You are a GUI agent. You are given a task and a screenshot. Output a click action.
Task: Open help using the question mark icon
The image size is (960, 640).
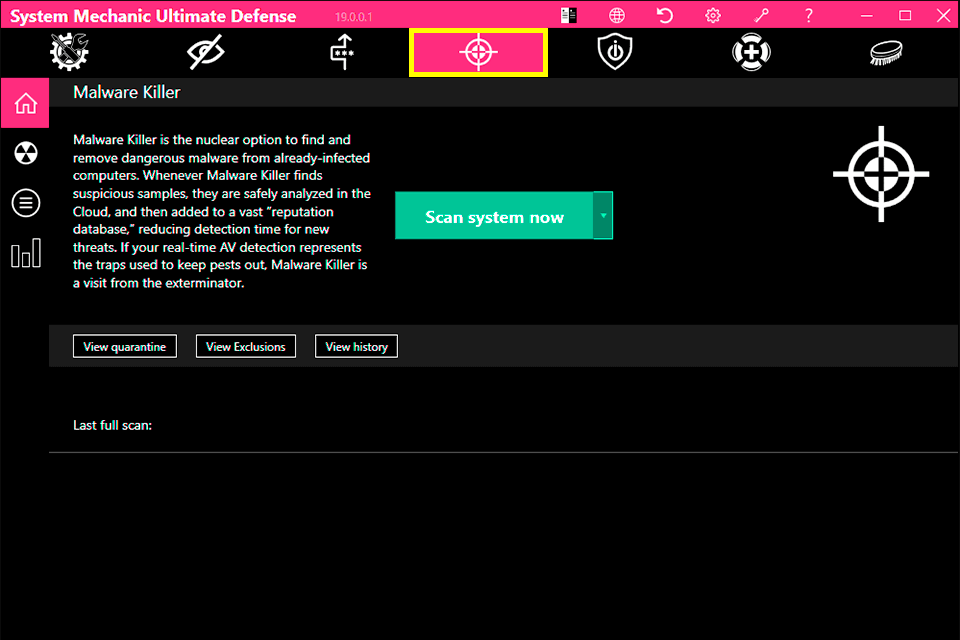(x=807, y=15)
